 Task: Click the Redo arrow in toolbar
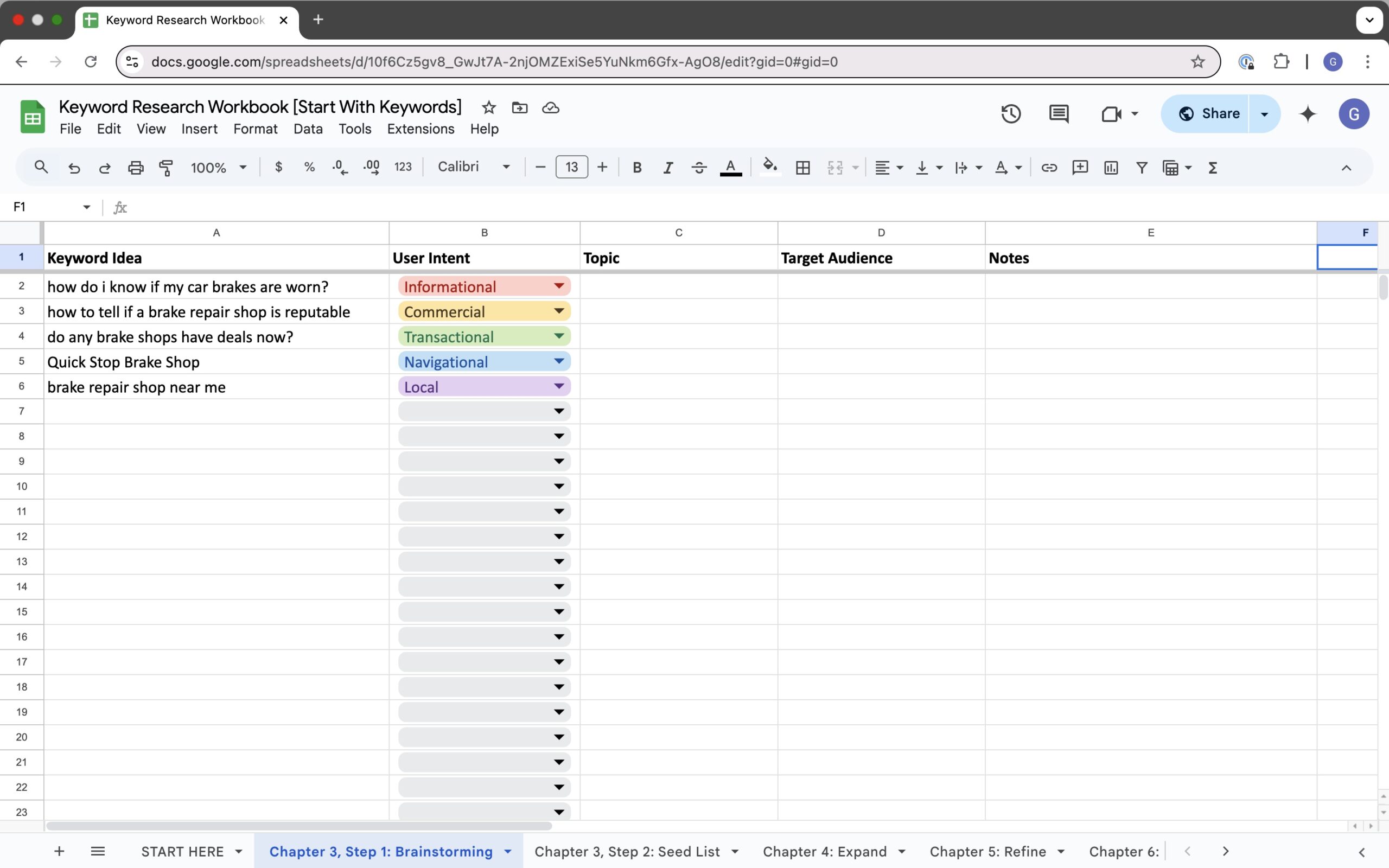[x=105, y=168]
